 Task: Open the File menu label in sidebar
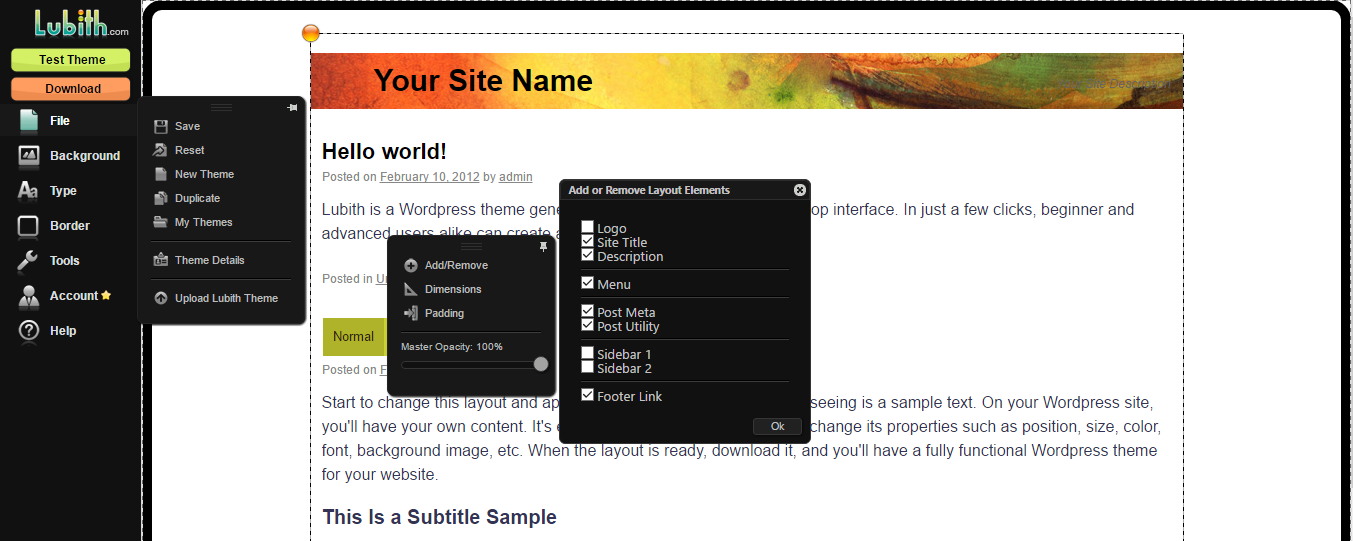point(60,121)
